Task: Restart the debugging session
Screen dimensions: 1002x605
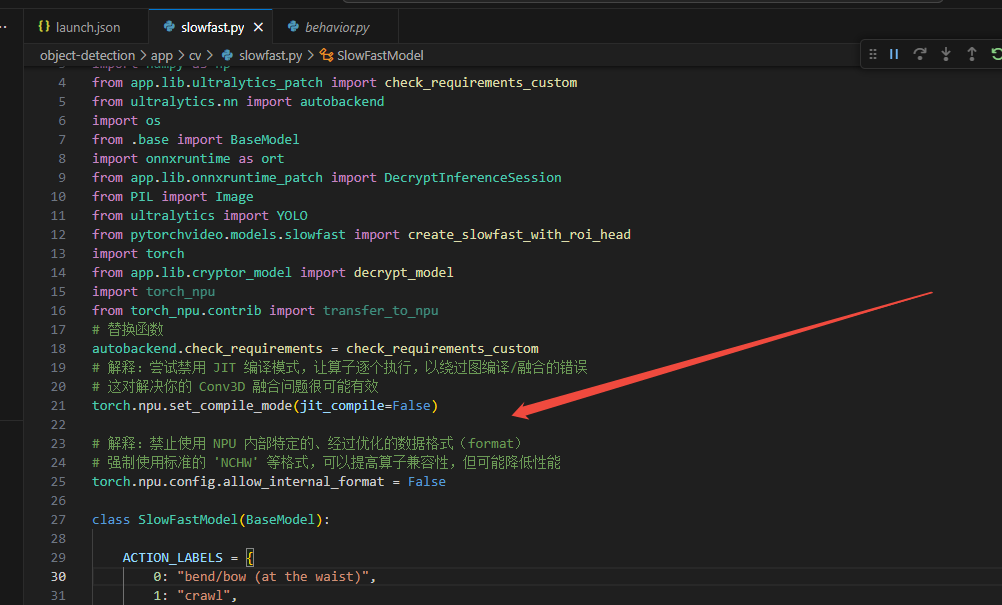Action: pyautogui.click(x=995, y=54)
